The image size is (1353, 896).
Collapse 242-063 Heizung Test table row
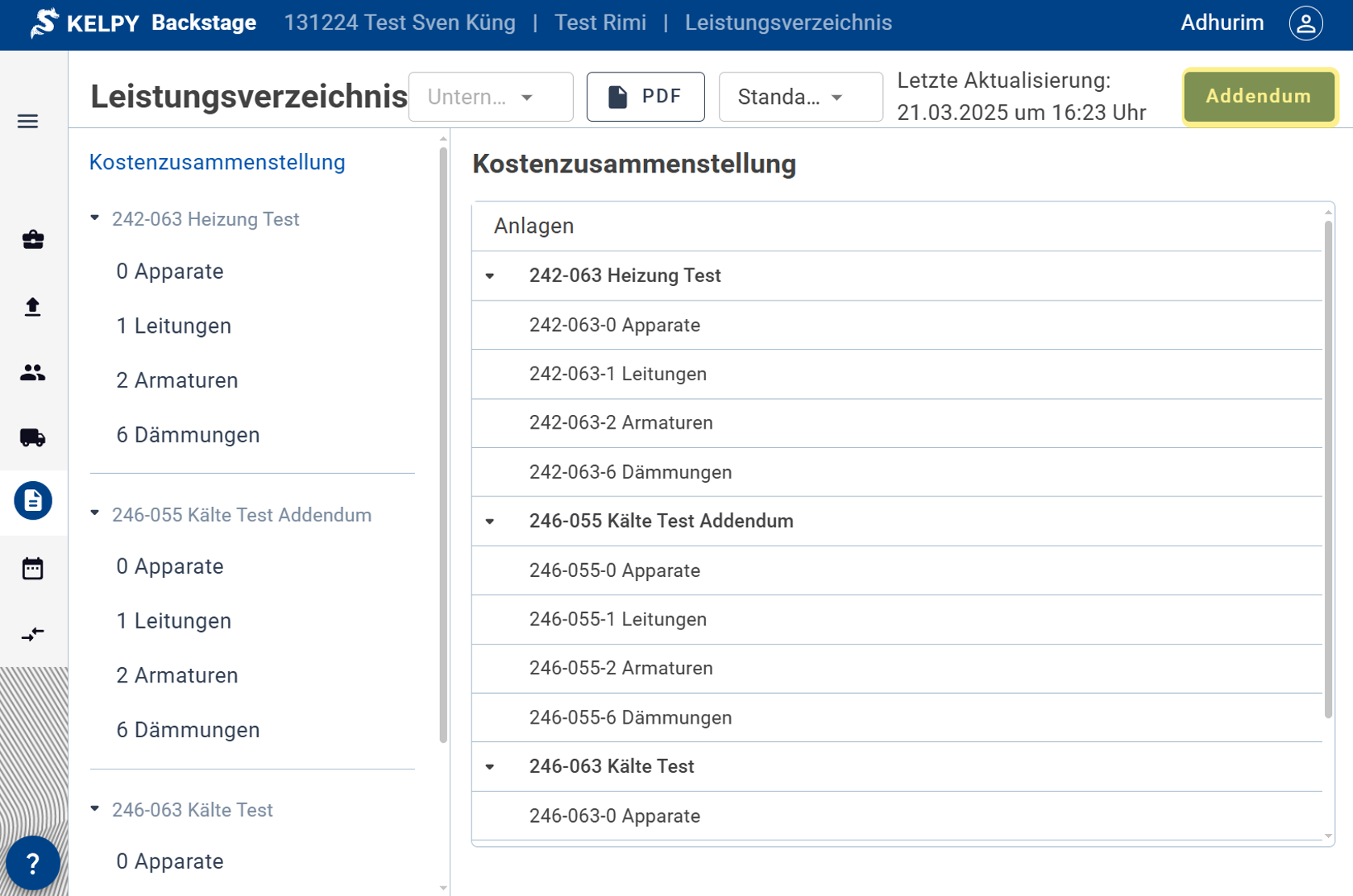490,276
